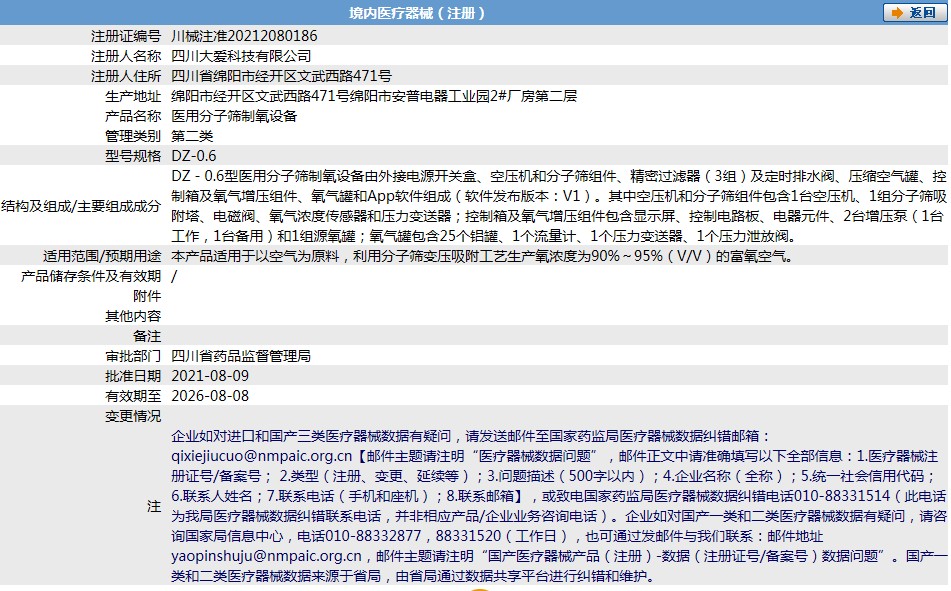Click management category value 第二类
Image resolution: width=951 pixels, height=591 pixels.
pos(192,136)
